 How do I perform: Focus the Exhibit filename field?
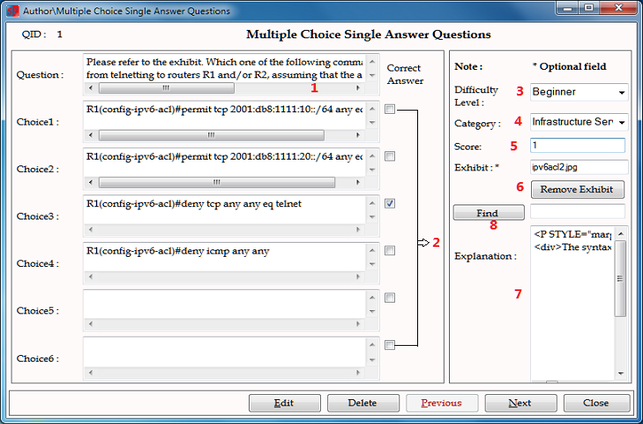(x=579, y=167)
